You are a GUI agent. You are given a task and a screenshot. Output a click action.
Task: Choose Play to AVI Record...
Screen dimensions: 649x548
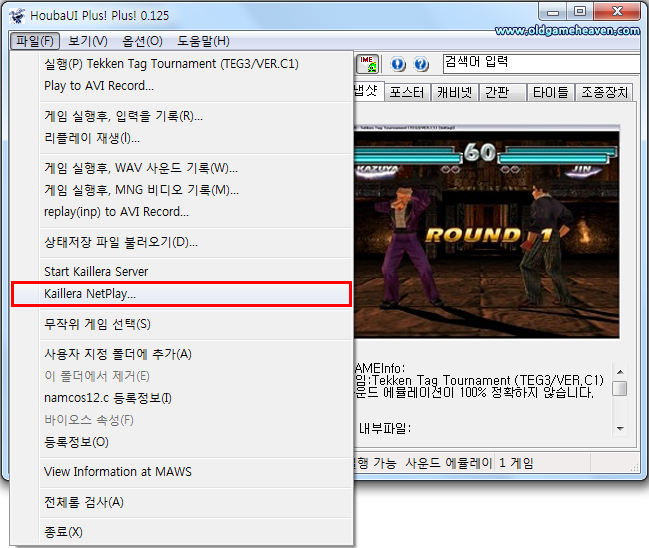181,86
